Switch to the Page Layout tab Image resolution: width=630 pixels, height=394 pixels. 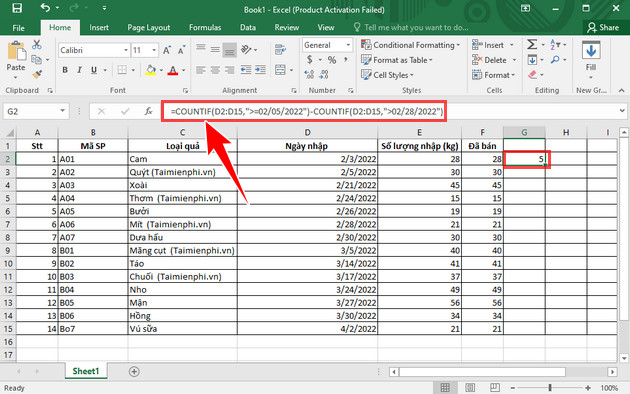tap(149, 28)
